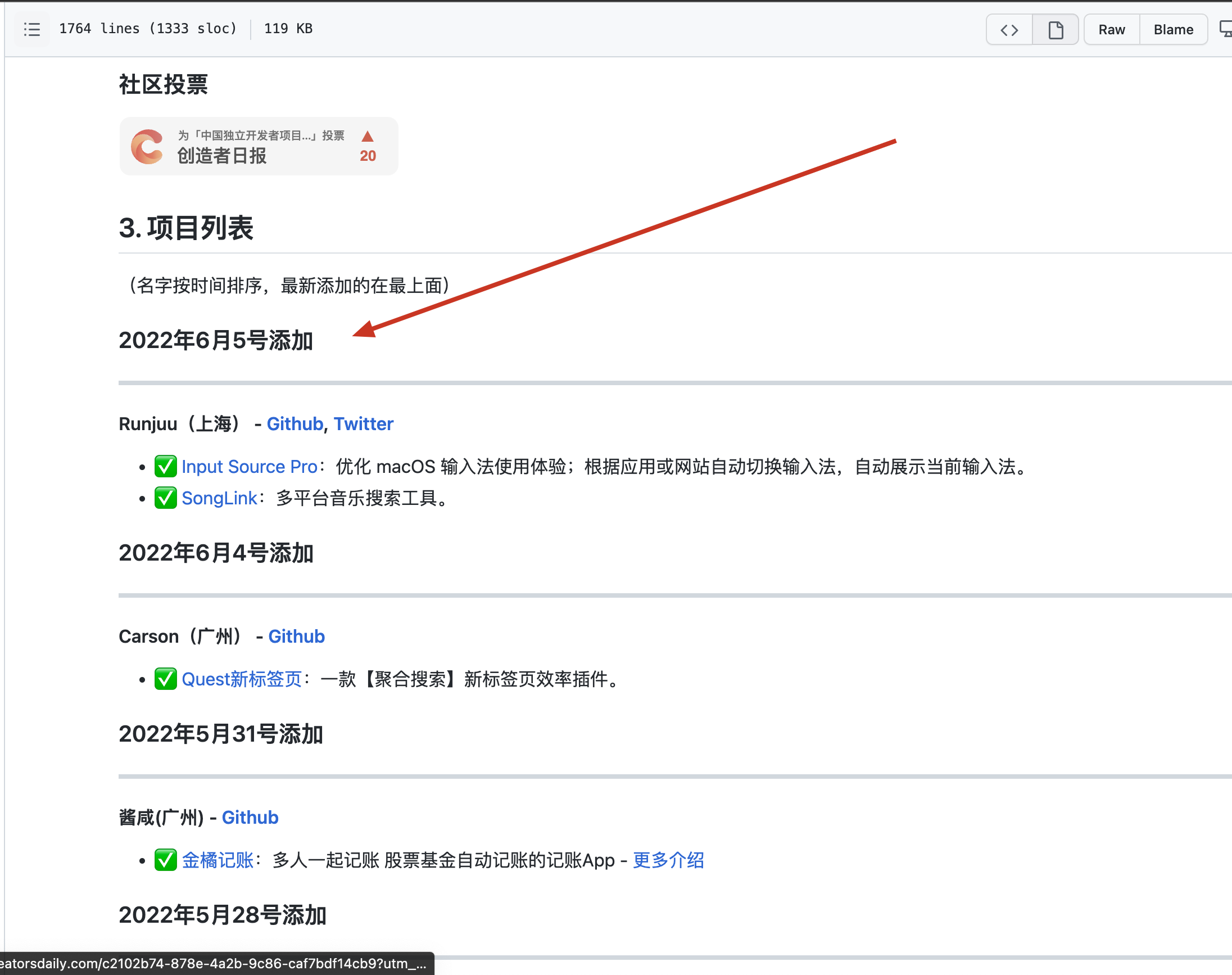Open the SongLink project link
The width and height of the screenshot is (1232, 975).
pos(219,498)
